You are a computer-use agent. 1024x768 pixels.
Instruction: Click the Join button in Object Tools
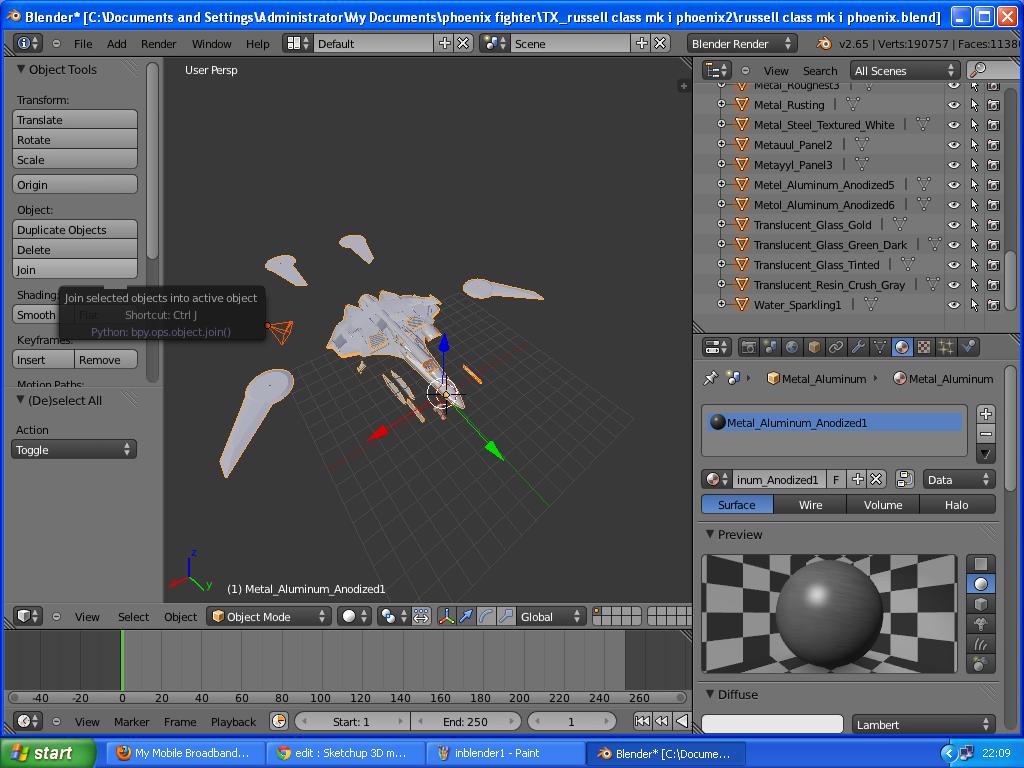coord(74,268)
